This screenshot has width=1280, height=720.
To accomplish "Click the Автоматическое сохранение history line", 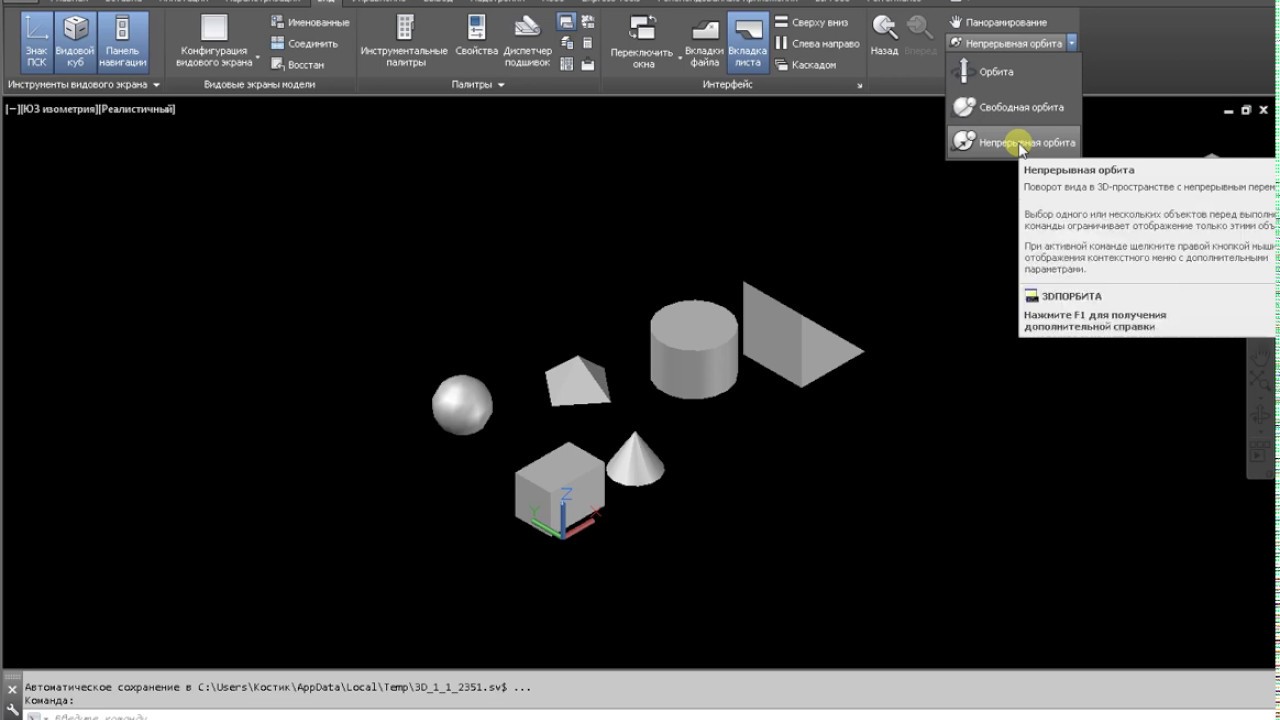I will click(278, 687).
